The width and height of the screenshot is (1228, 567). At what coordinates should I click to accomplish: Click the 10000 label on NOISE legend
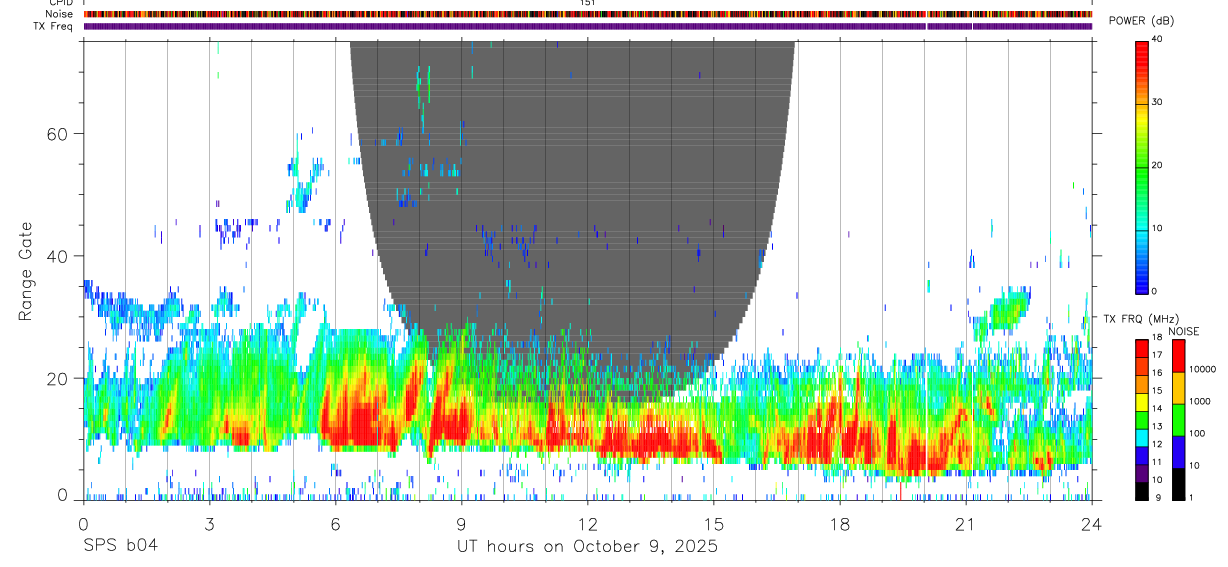tap(1204, 369)
